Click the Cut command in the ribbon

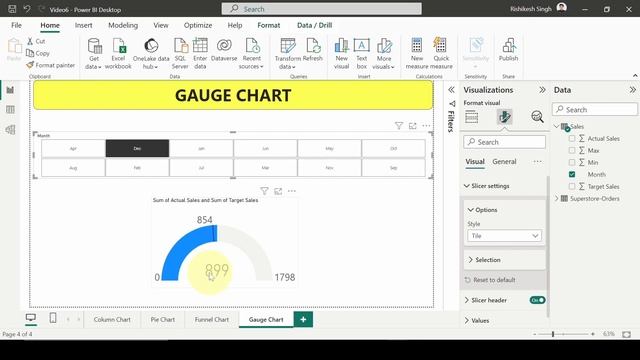36,41
